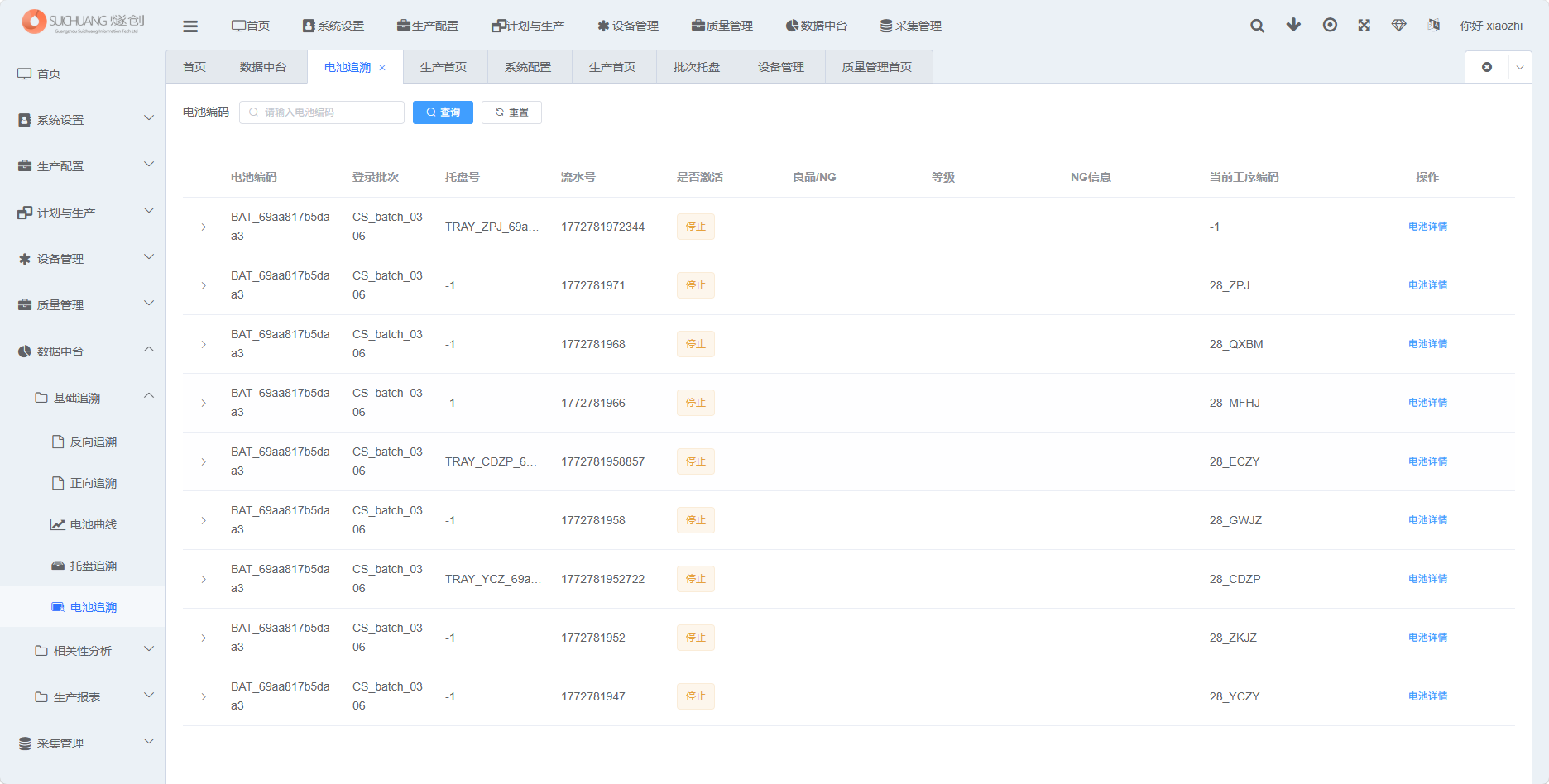The height and width of the screenshot is (784, 1549).
Task: Open 电池详情 for the 28_QXBM row
Action: (x=1427, y=344)
